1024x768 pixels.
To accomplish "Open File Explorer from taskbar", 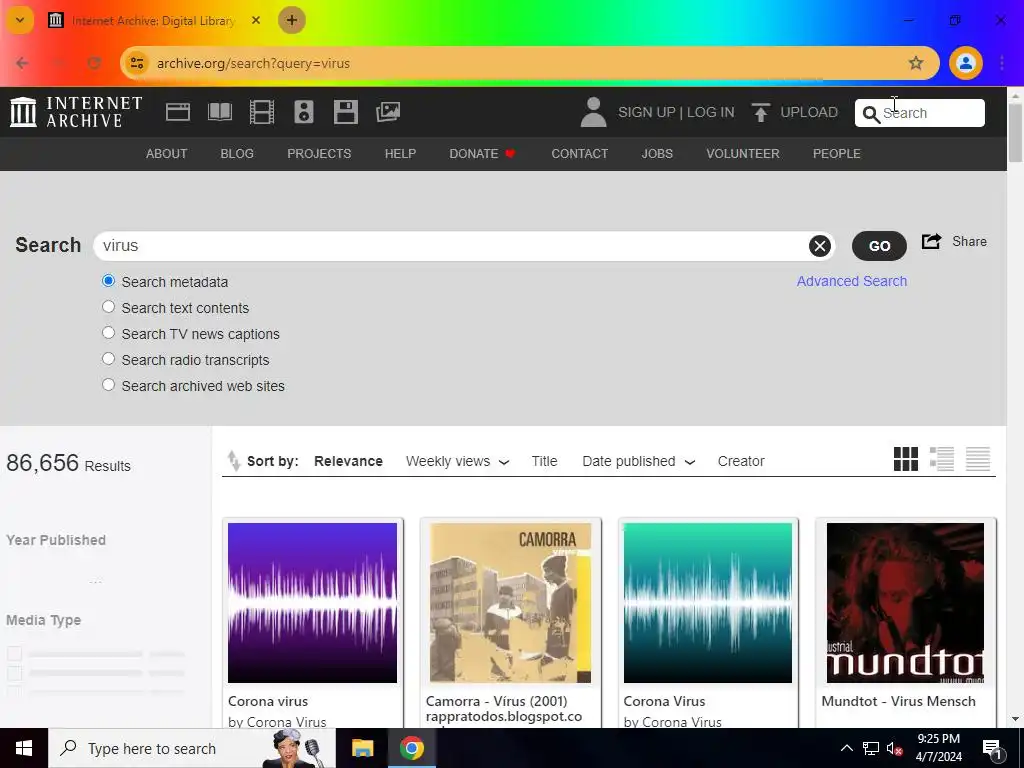I will 362,748.
